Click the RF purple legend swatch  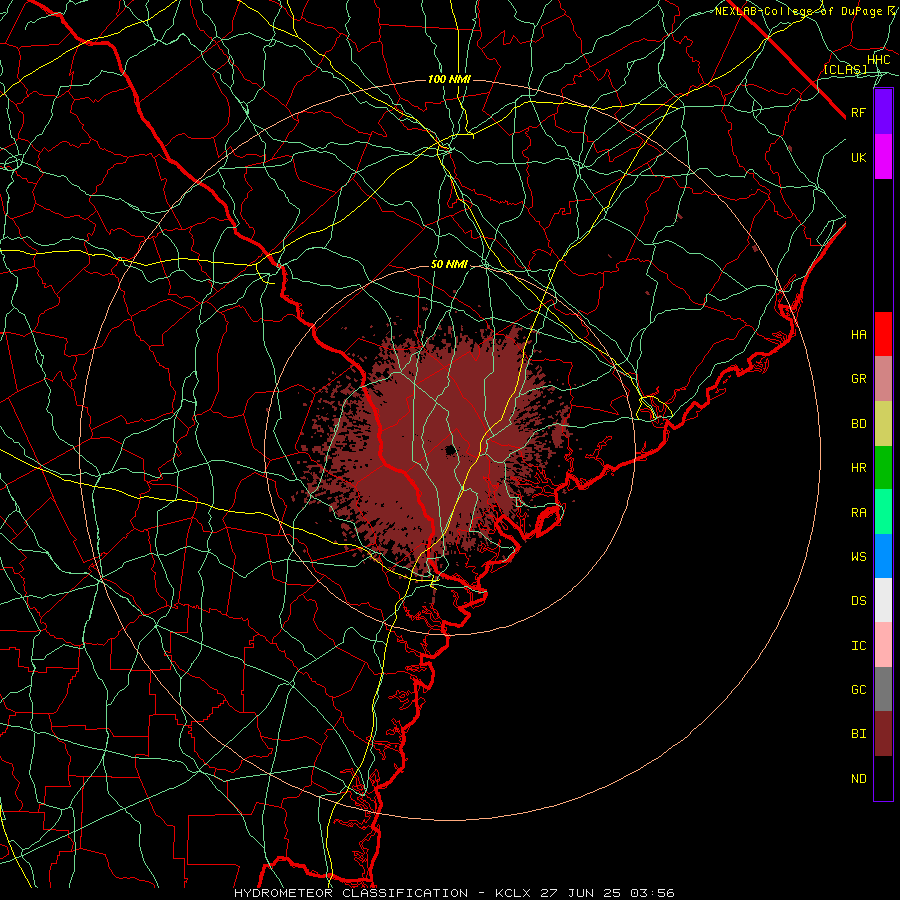[883, 112]
